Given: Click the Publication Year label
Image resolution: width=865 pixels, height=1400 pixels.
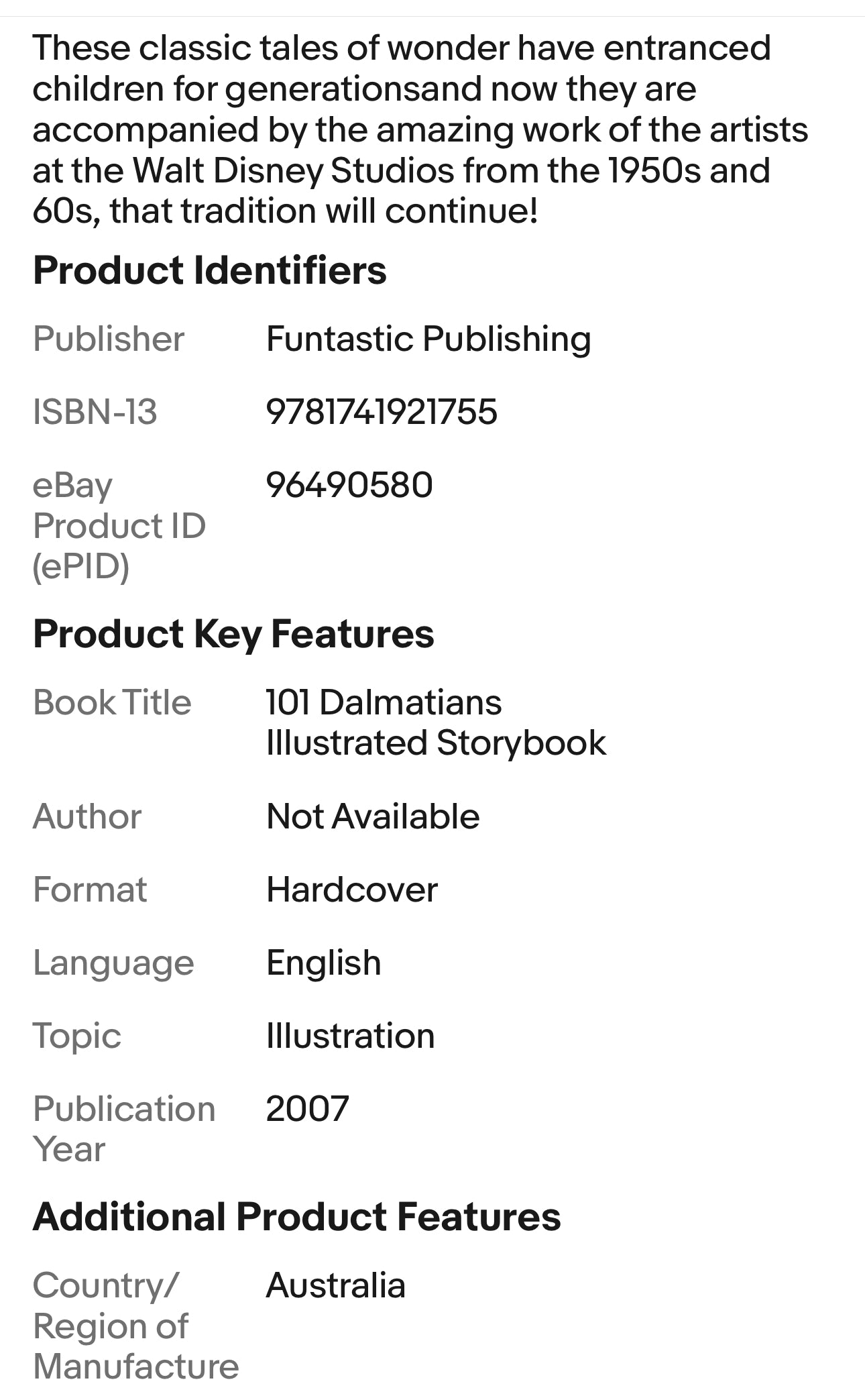Looking at the screenshot, I should (x=123, y=1128).
